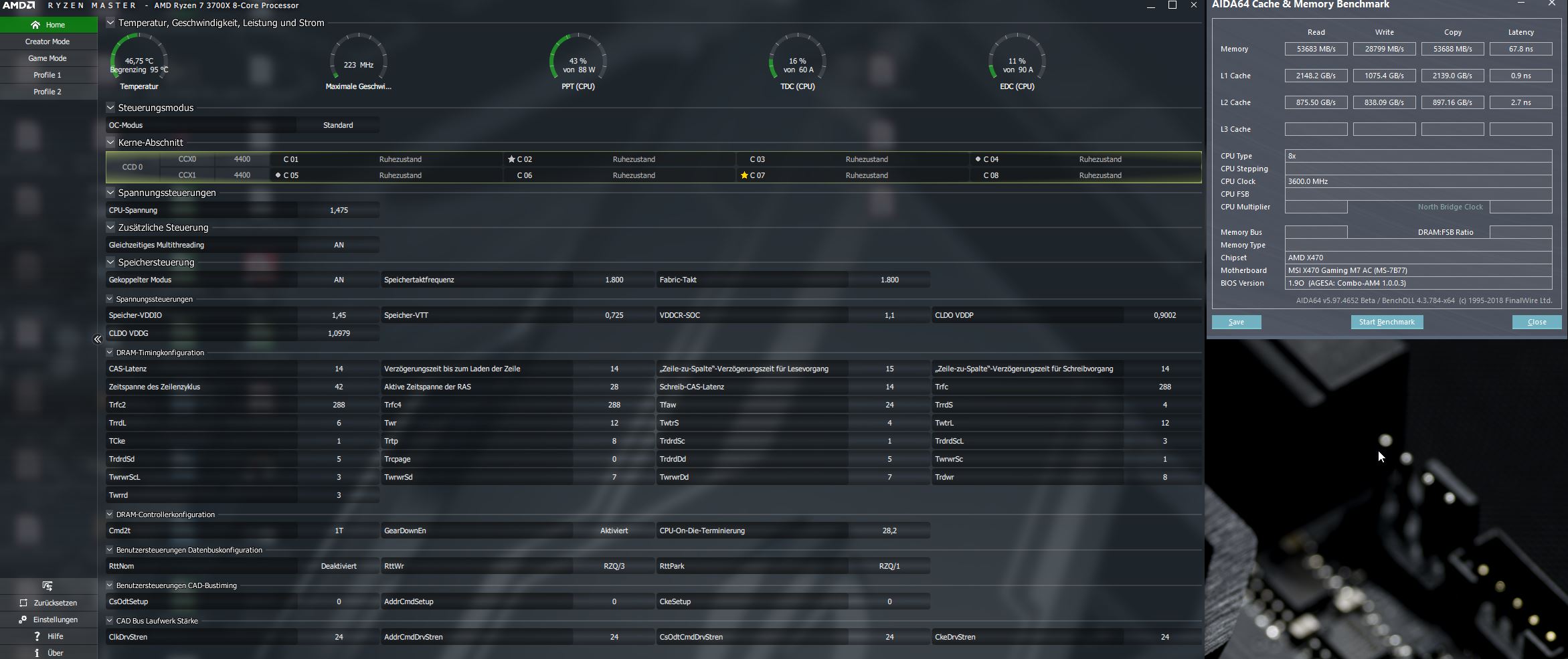Maximize the Ryzen Master window

coord(1172,5)
